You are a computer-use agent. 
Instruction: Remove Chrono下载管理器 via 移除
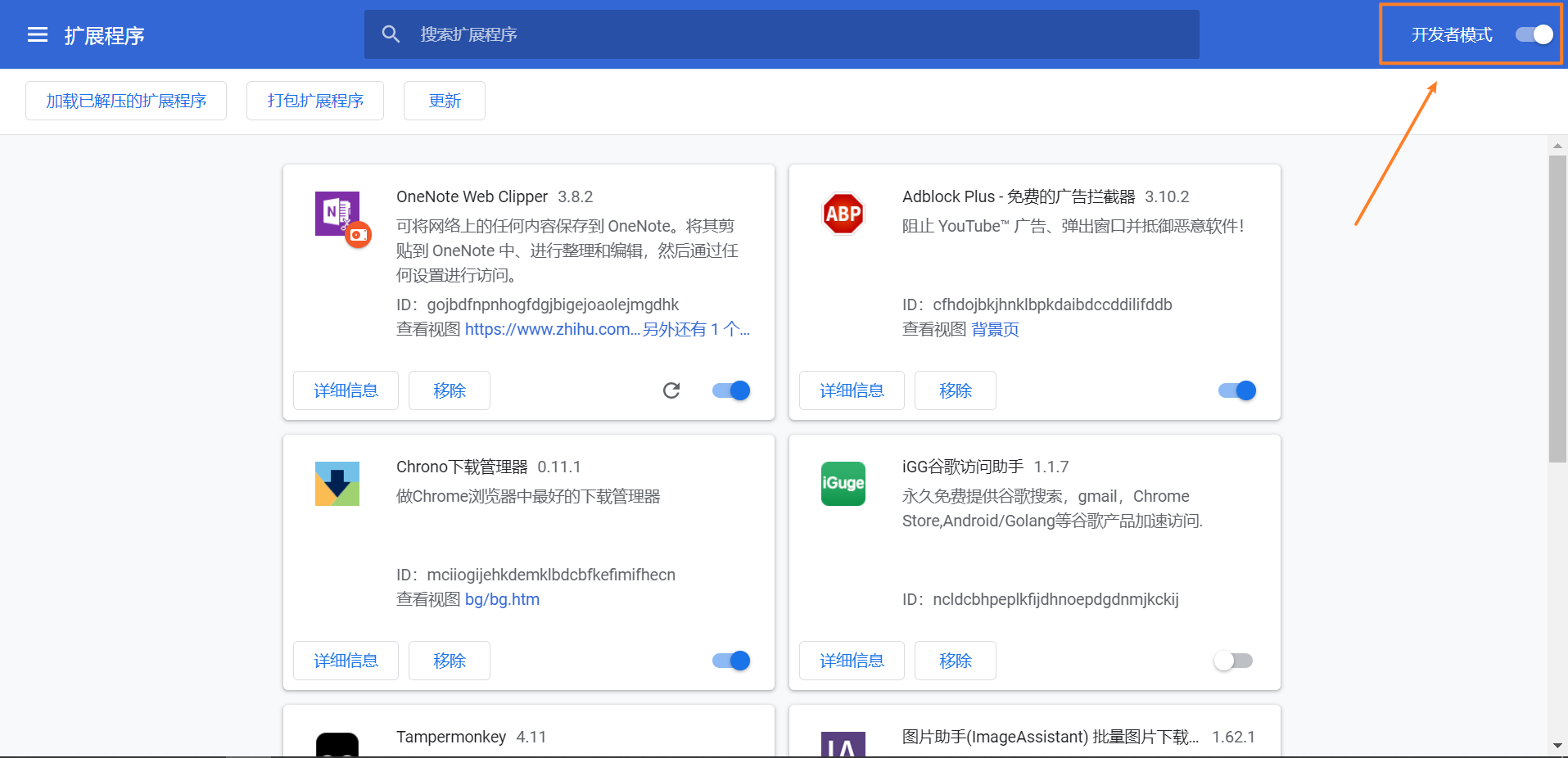point(450,661)
